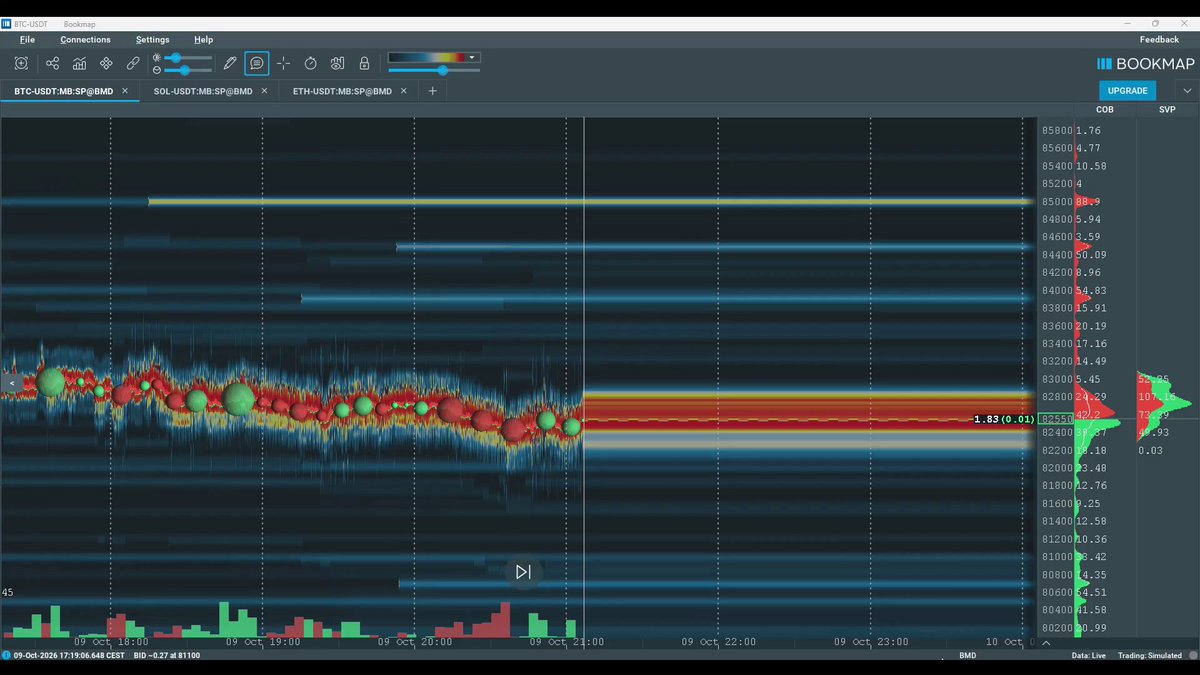Close the ETH-USDT:MB:SP@BMD tab
This screenshot has width=1200, height=675.
404,91
